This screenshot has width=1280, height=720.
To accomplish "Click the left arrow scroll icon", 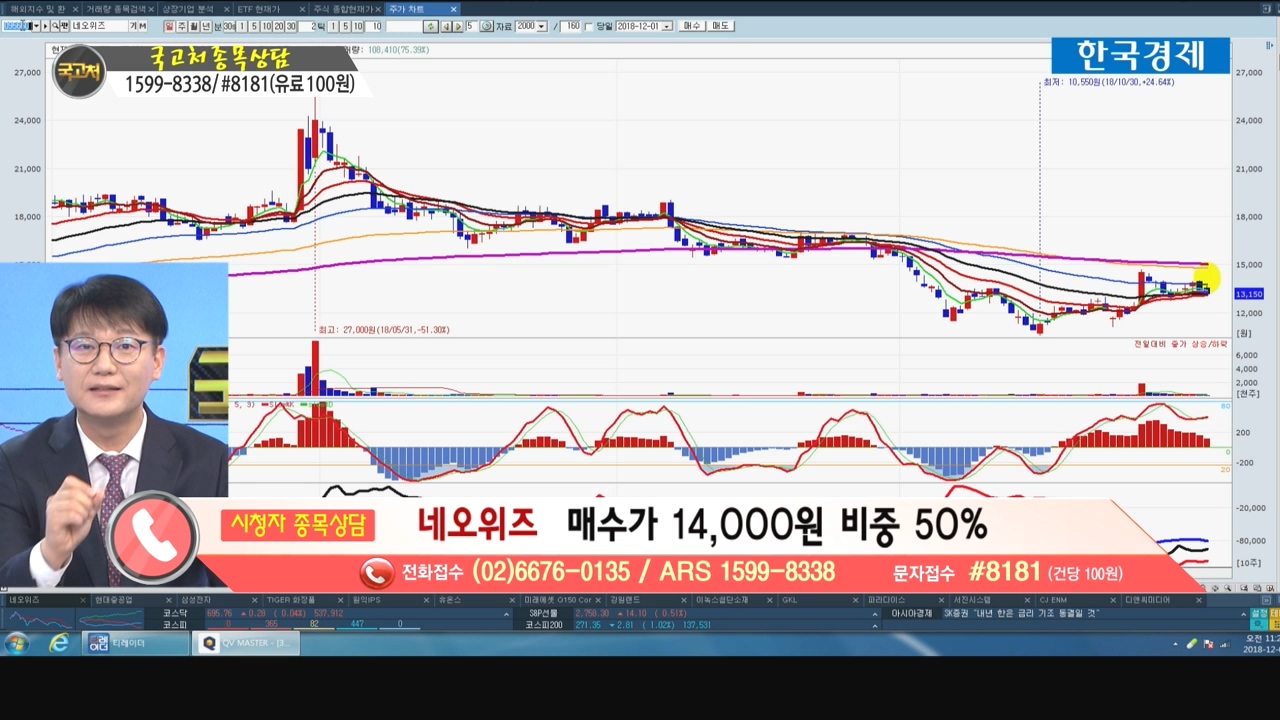I will point(446,26).
